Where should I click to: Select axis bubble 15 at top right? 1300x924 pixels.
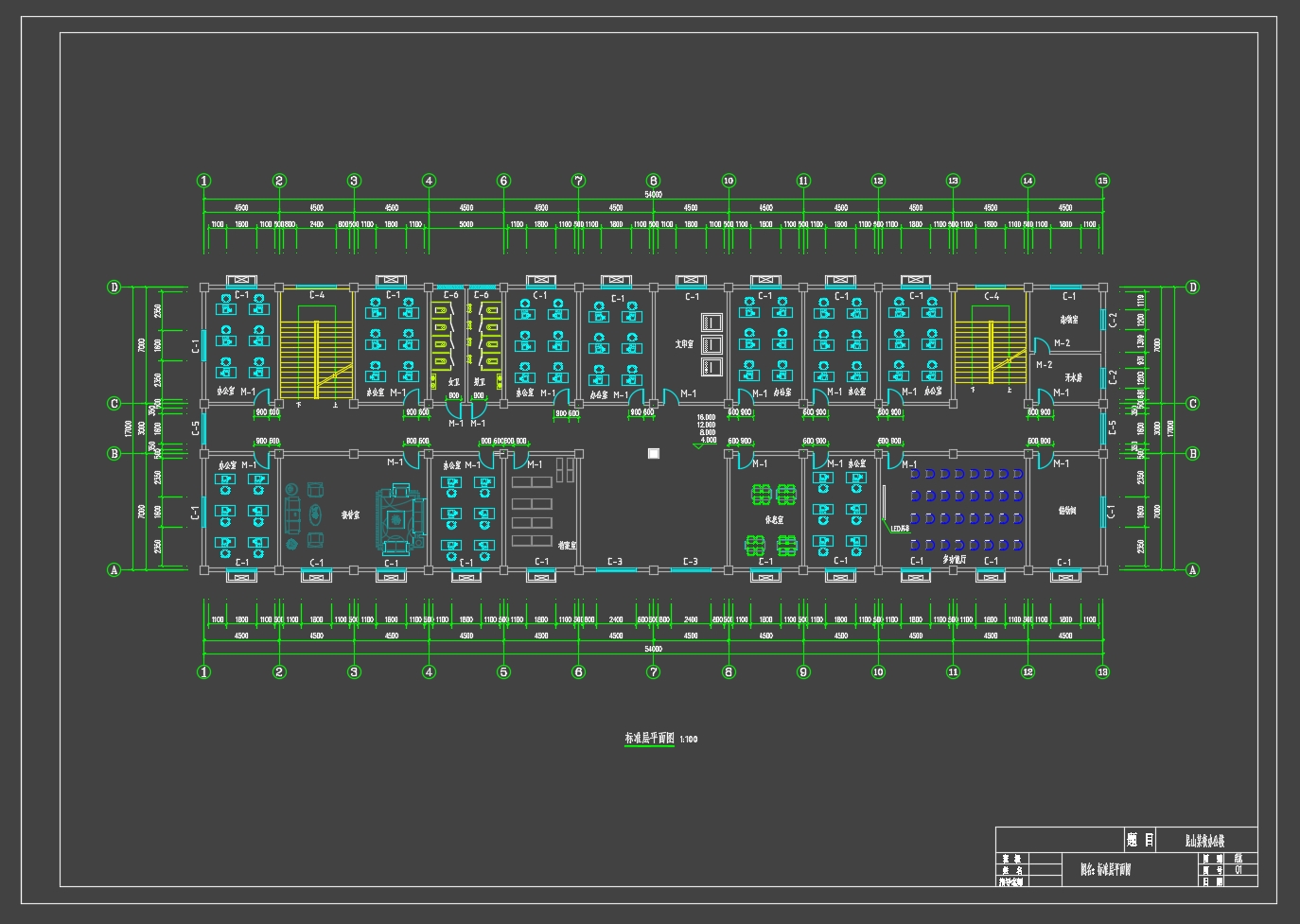point(1102,181)
